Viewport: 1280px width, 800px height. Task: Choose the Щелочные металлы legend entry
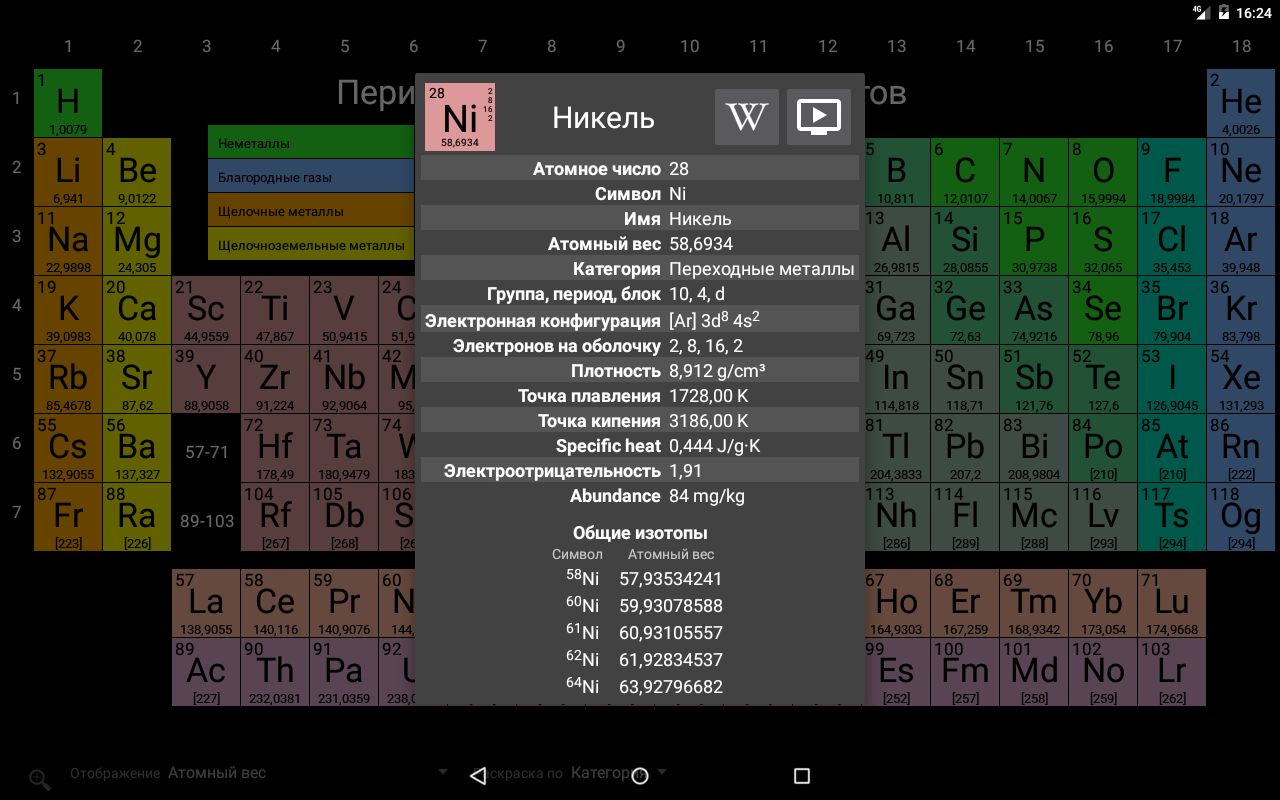tap(310, 211)
